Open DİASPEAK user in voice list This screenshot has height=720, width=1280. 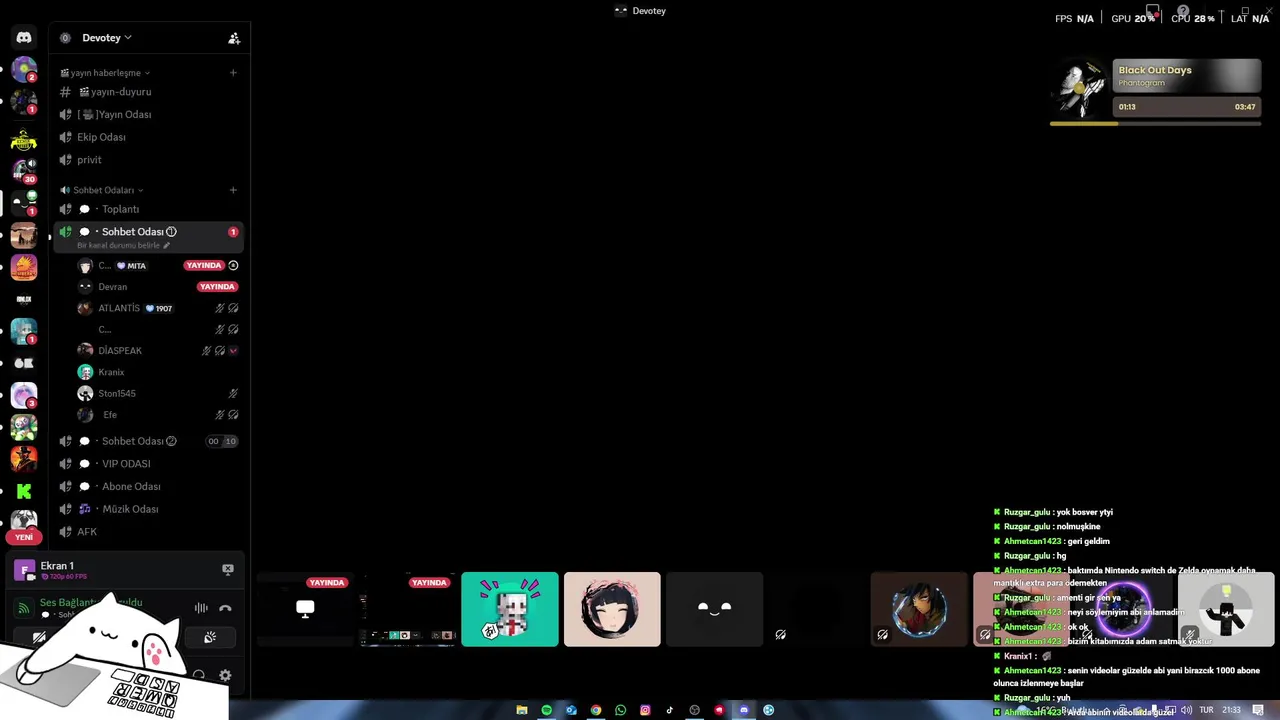pyautogui.click(x=159, y=351)
